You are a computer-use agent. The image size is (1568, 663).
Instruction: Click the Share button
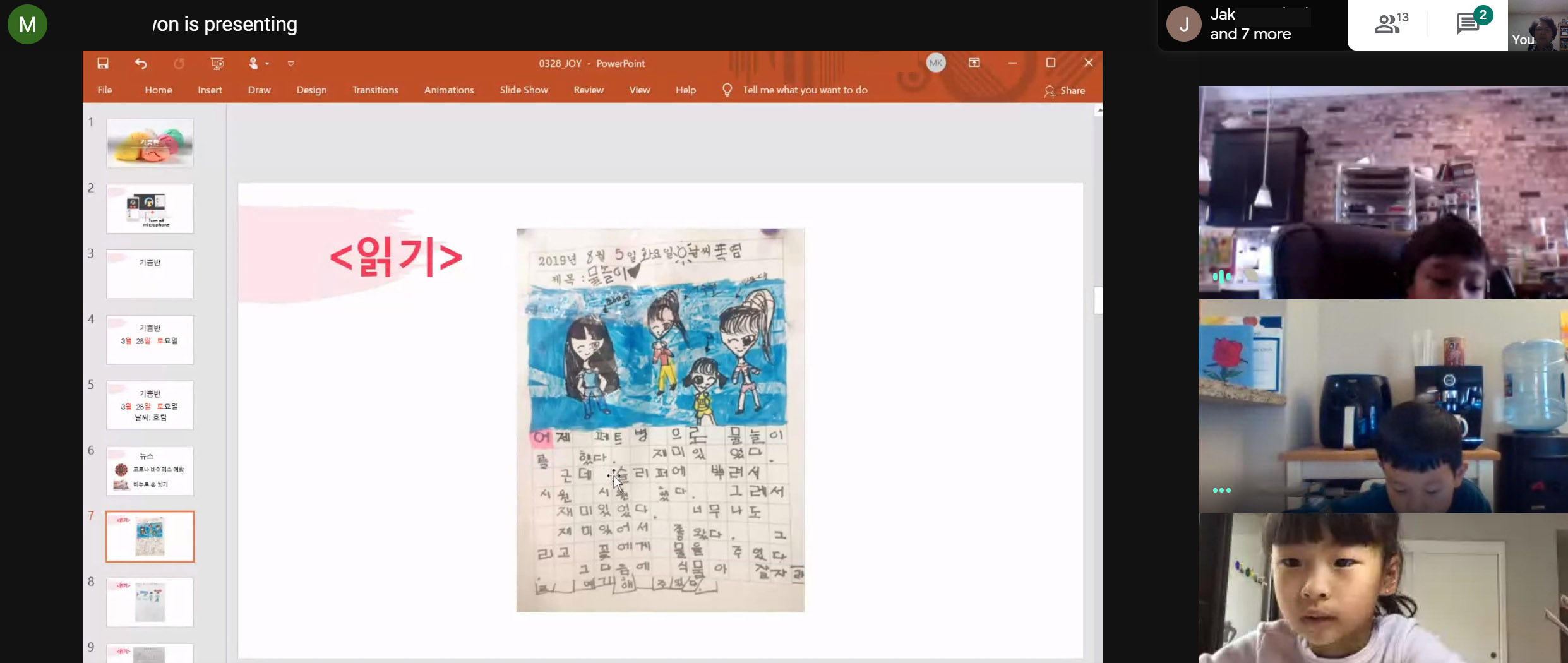[x=1065, y=91]
